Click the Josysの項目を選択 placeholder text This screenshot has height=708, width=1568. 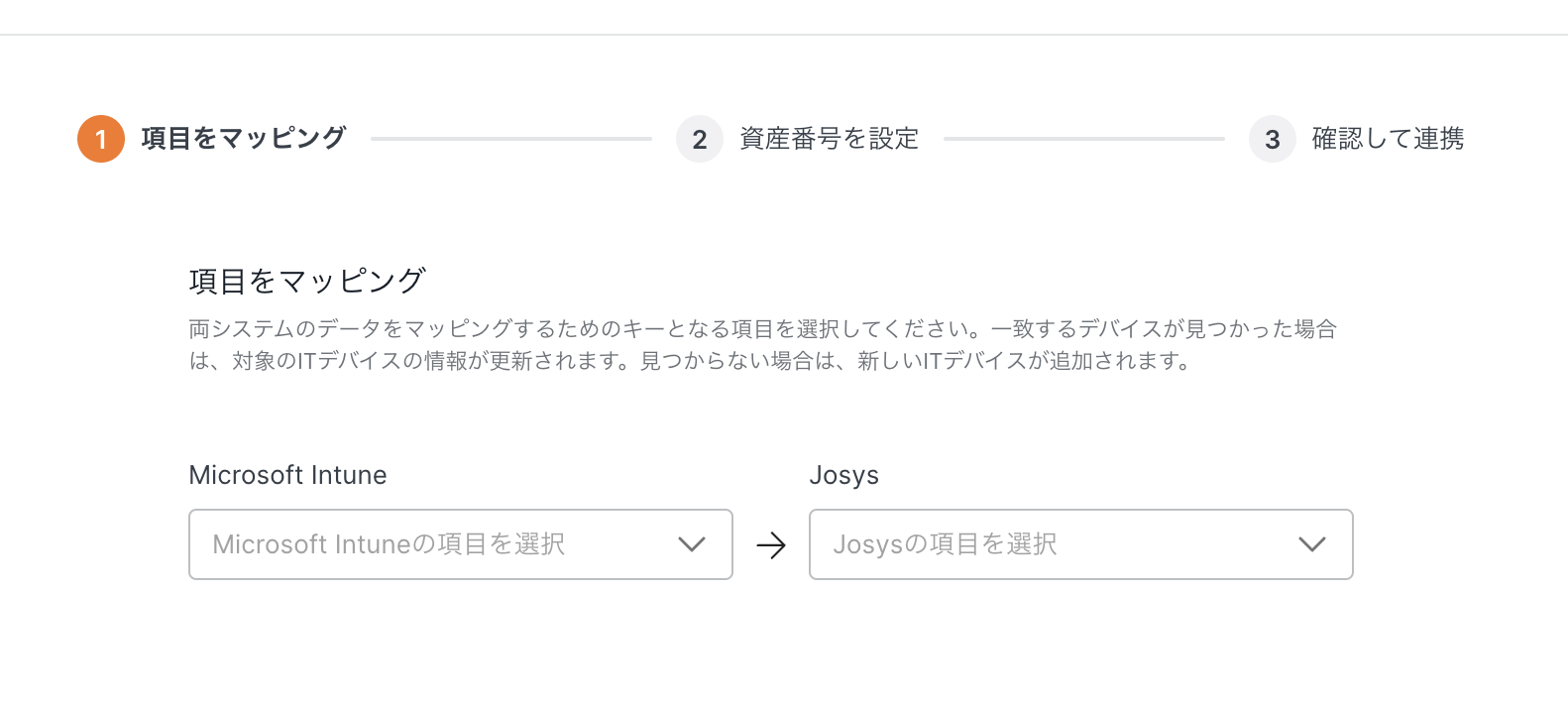945,544
